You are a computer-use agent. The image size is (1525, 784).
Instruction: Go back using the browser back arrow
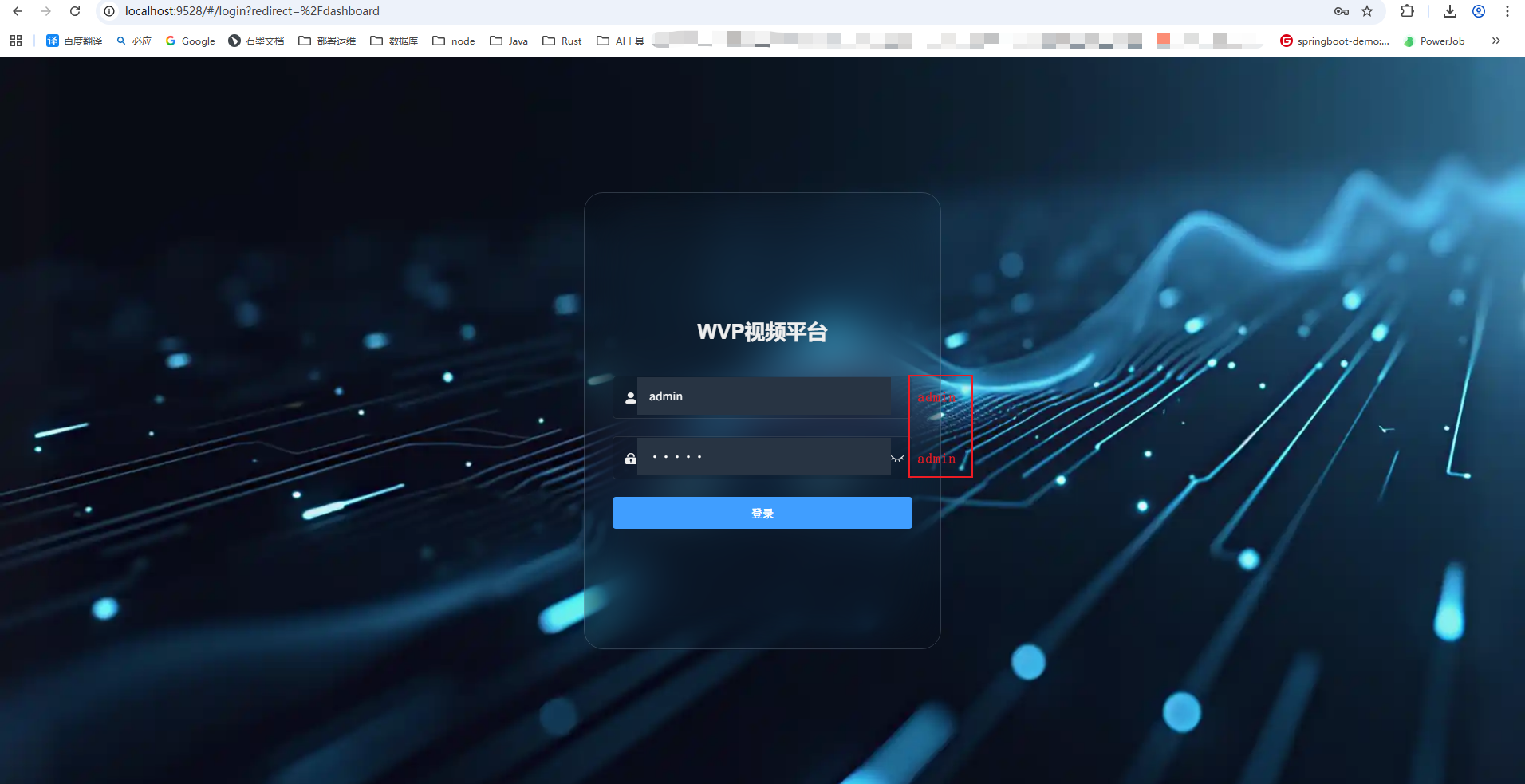[x=18, y=11]
